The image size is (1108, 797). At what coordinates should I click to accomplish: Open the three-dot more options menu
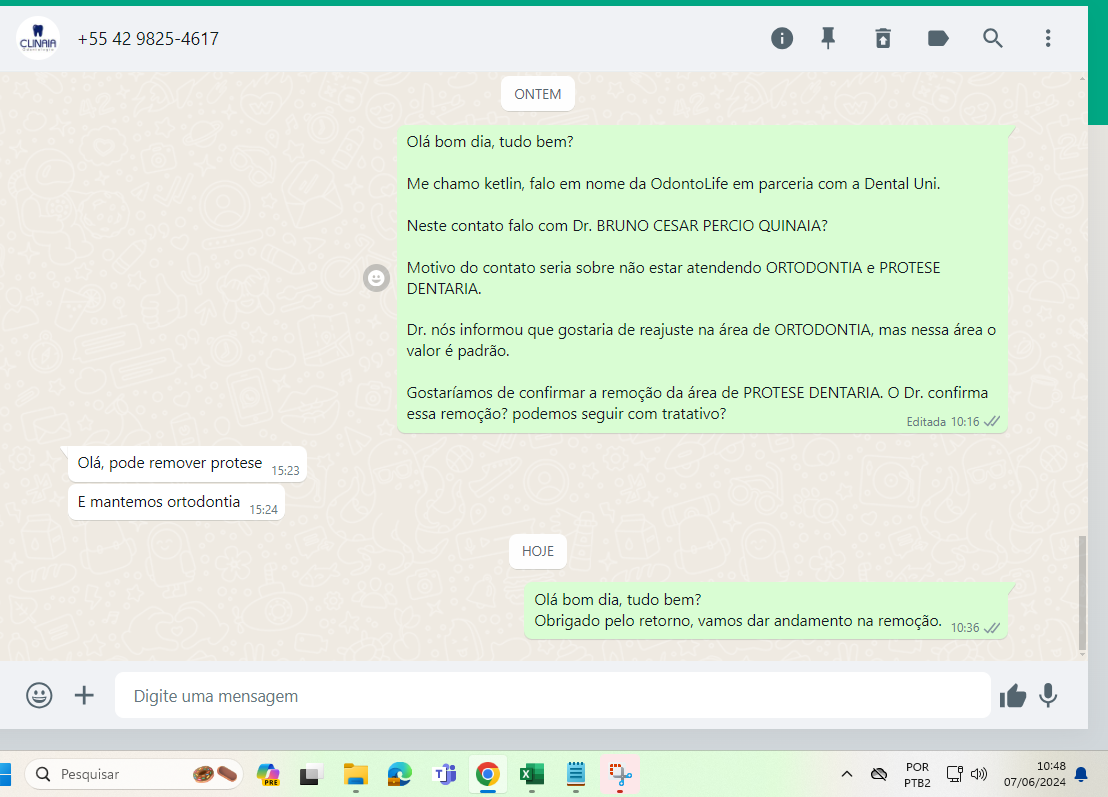[x=1048, y=38]
